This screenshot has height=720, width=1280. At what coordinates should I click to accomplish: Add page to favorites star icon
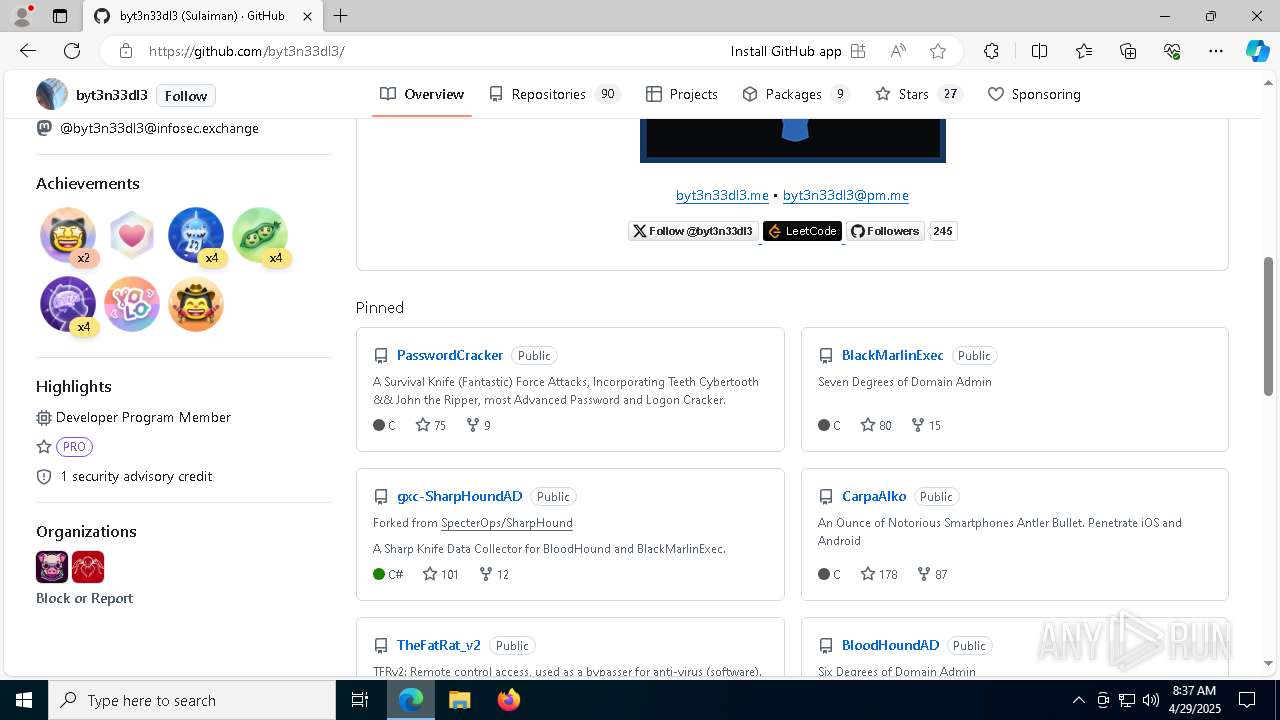[937, 51]
